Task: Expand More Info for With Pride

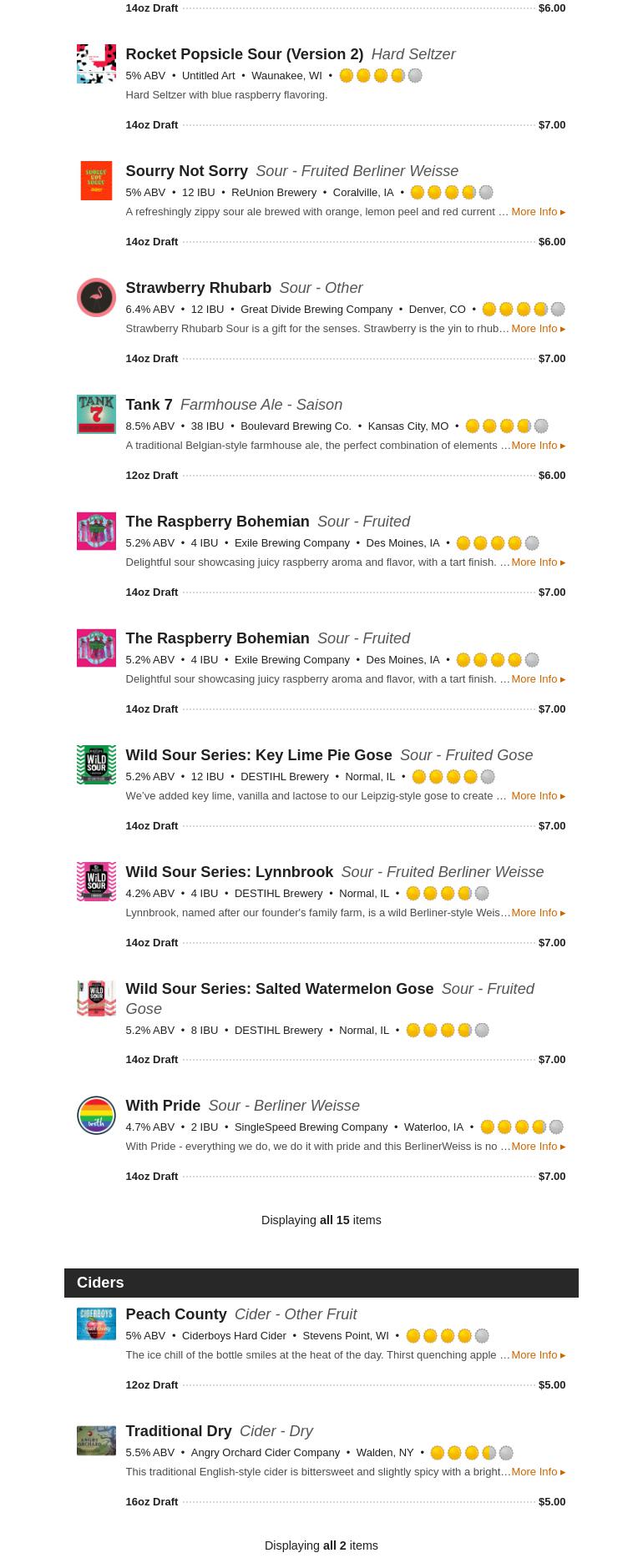Action: click(538, 1147)
